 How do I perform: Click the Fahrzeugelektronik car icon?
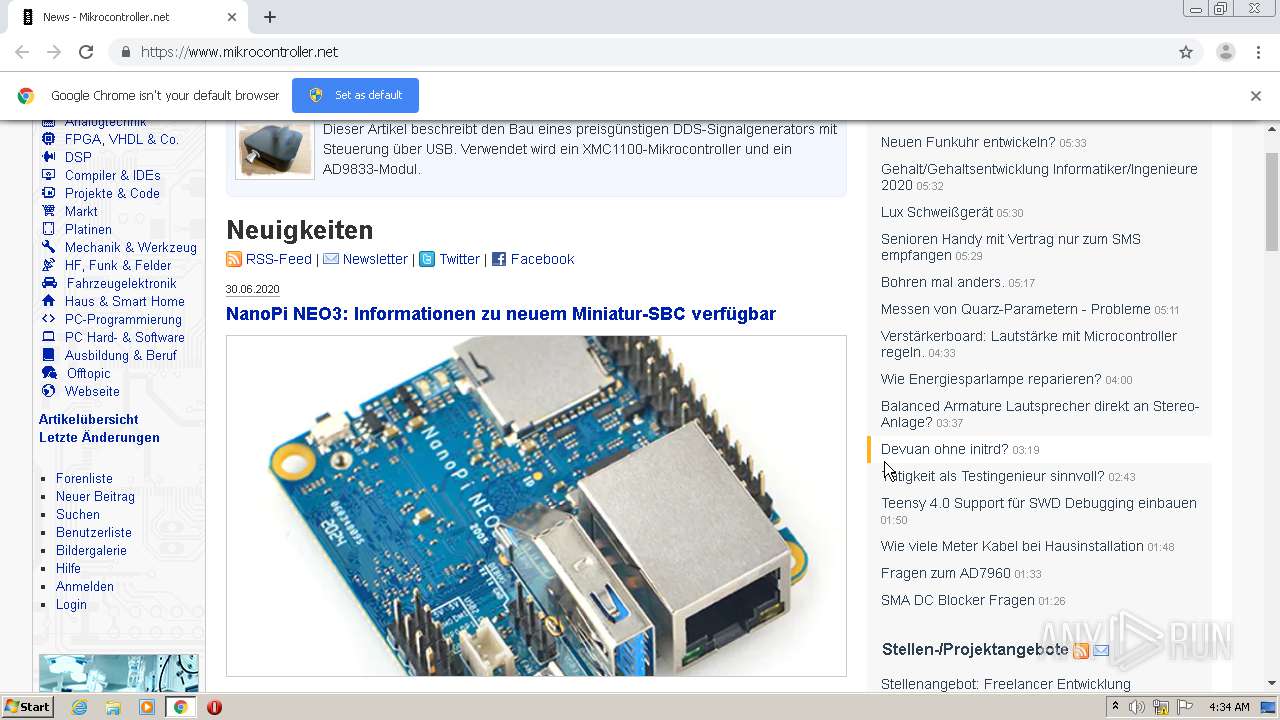pos(48,283)
